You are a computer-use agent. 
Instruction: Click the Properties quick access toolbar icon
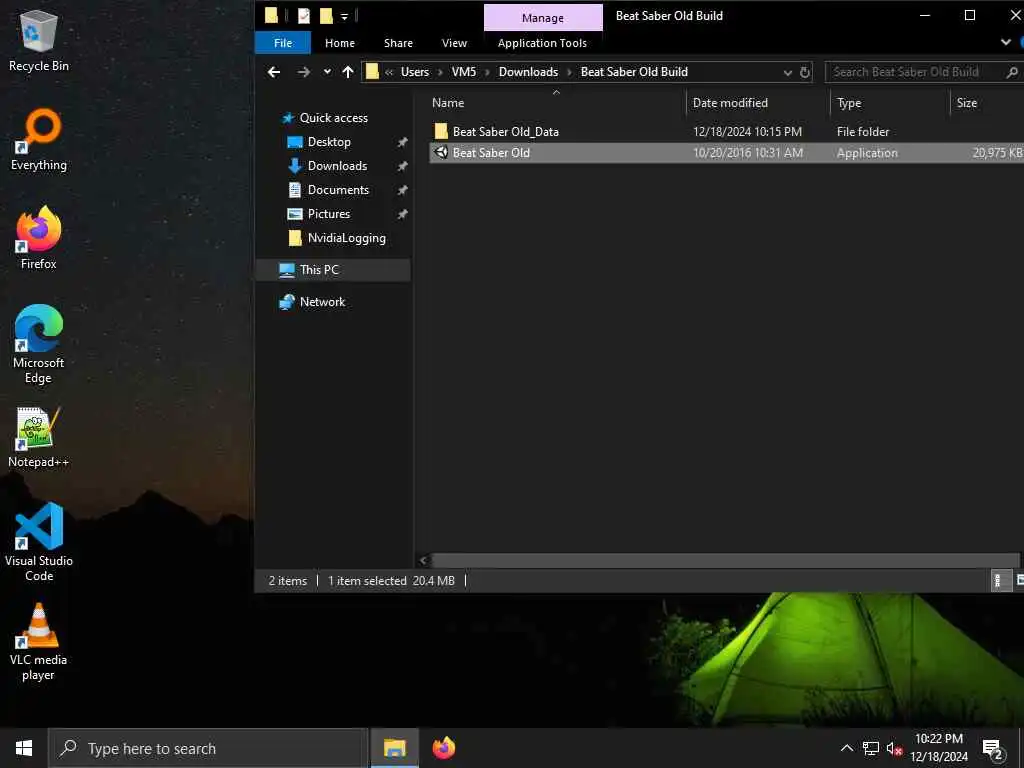point(304,16)
